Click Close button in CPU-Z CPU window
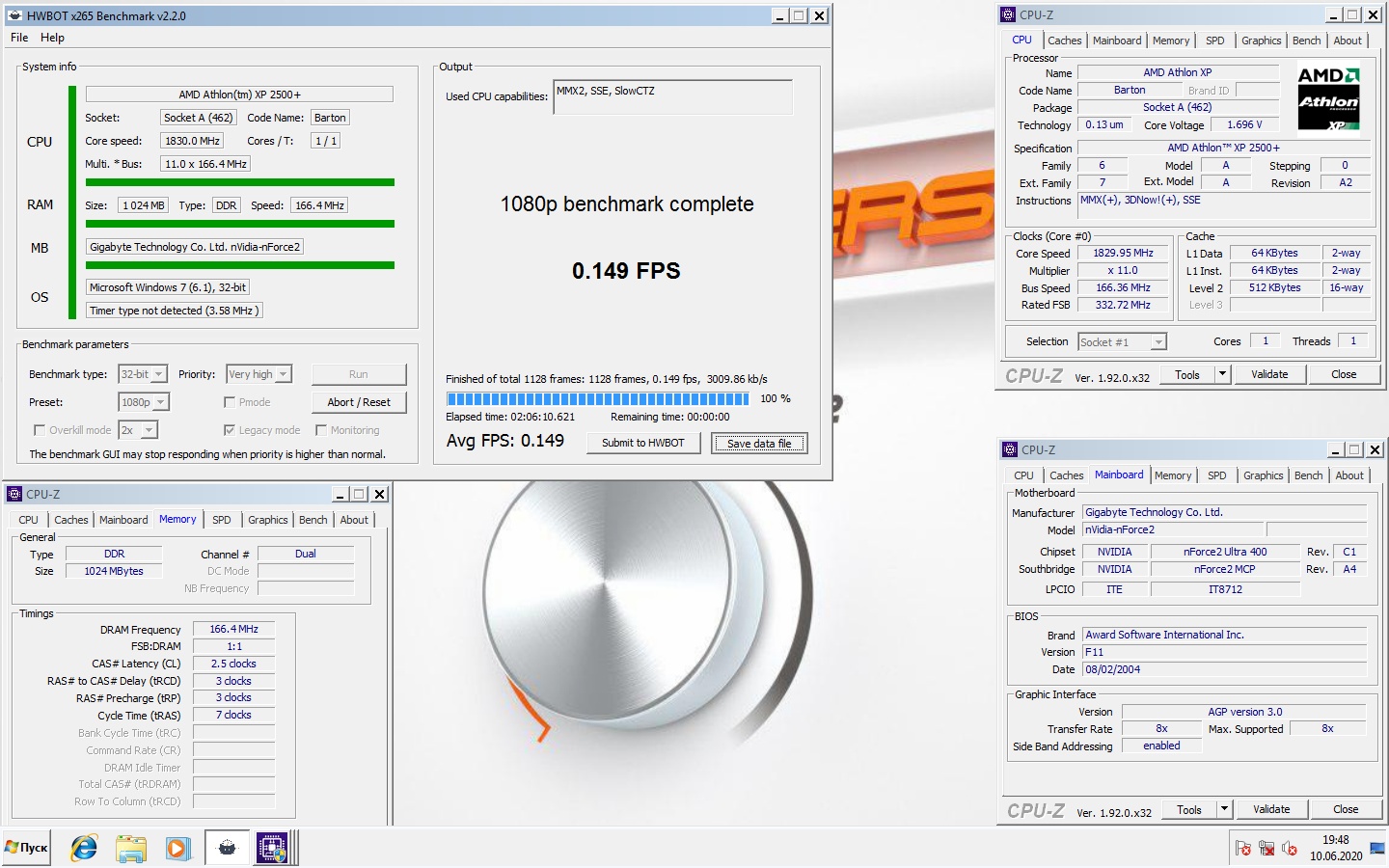1389x868 pixels. (1344, 374)
